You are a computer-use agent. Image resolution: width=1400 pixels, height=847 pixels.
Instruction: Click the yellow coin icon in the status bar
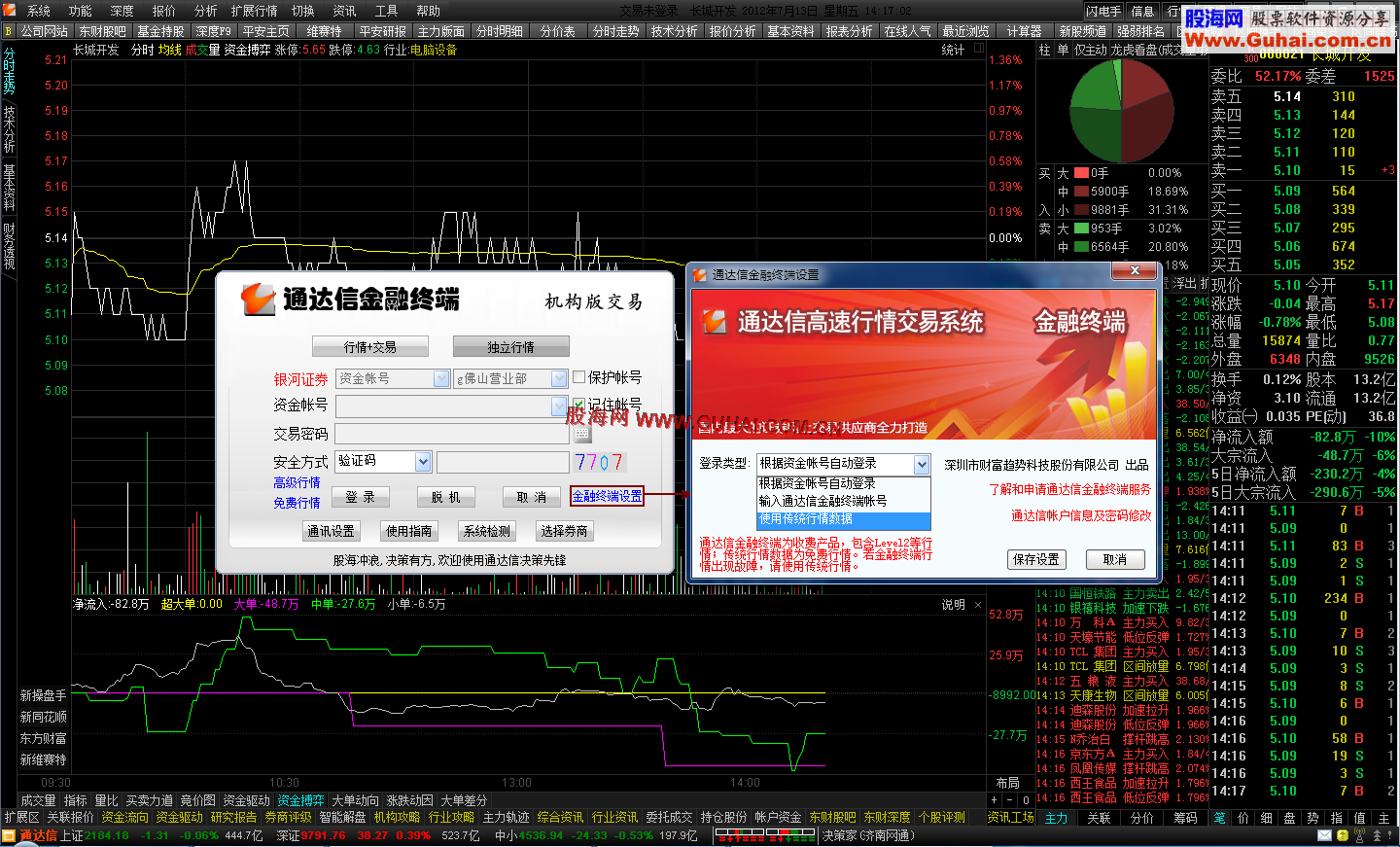(1343, 835)
